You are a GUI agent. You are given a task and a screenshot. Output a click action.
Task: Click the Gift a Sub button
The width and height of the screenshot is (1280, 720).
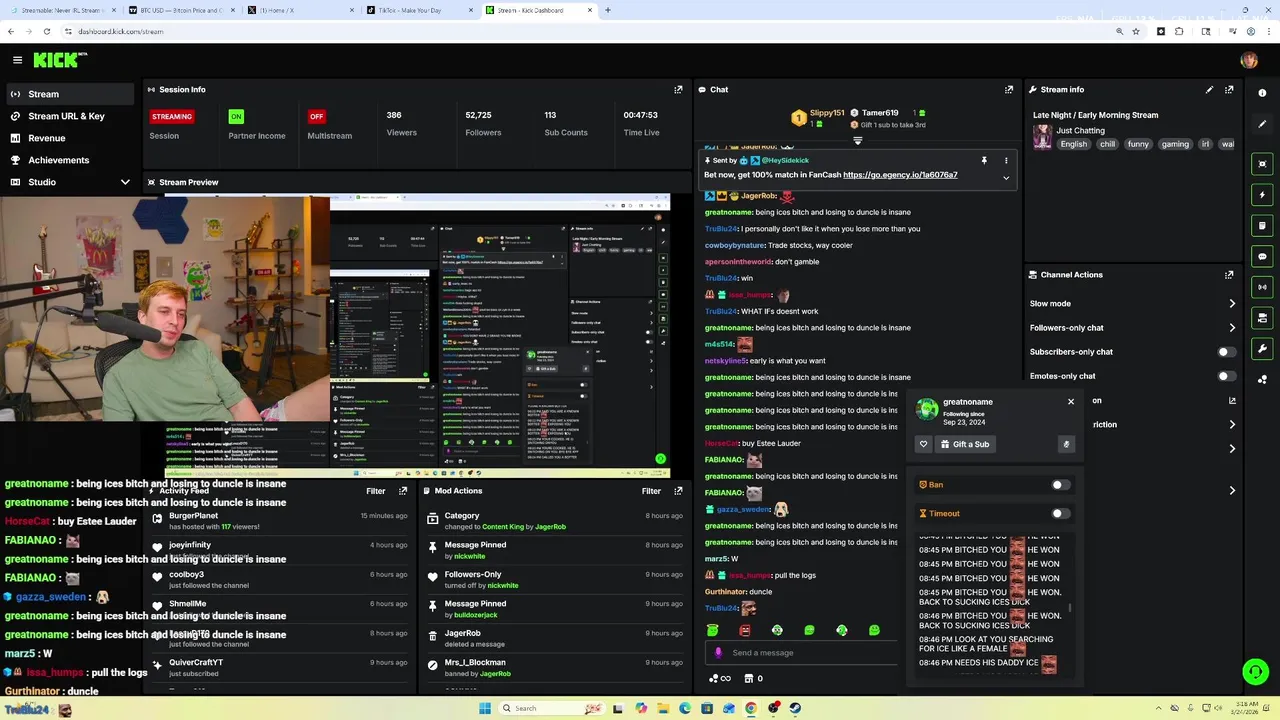coord(965,444)
